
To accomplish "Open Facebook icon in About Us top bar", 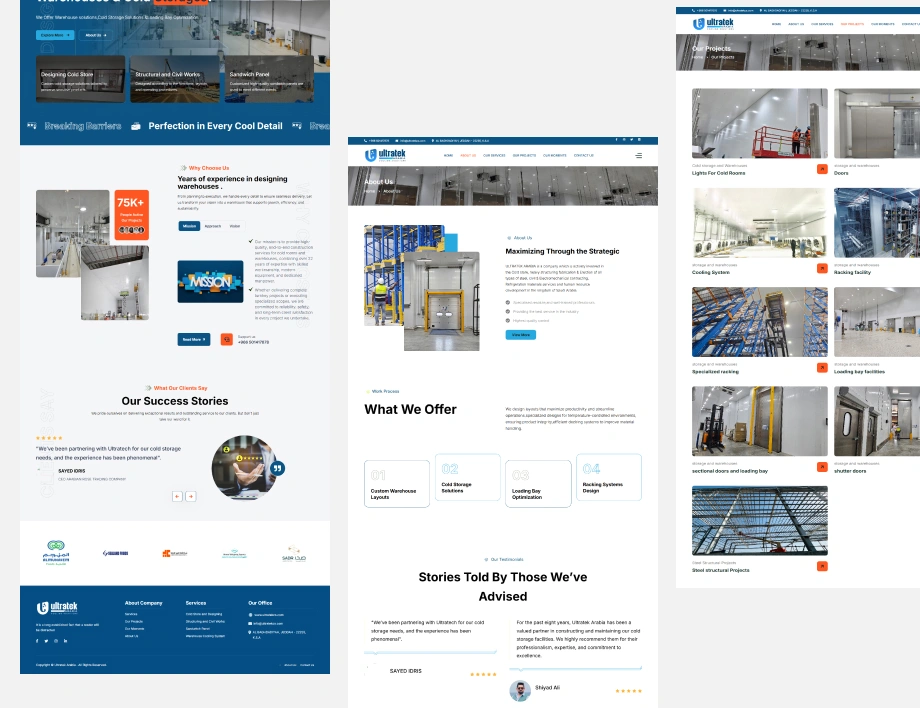I will click(x=617, y=140).
